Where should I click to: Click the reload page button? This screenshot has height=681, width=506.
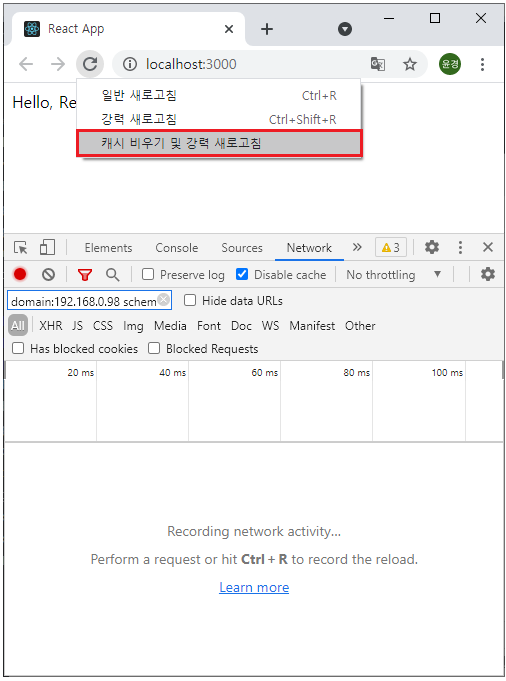tap(90, 64)
